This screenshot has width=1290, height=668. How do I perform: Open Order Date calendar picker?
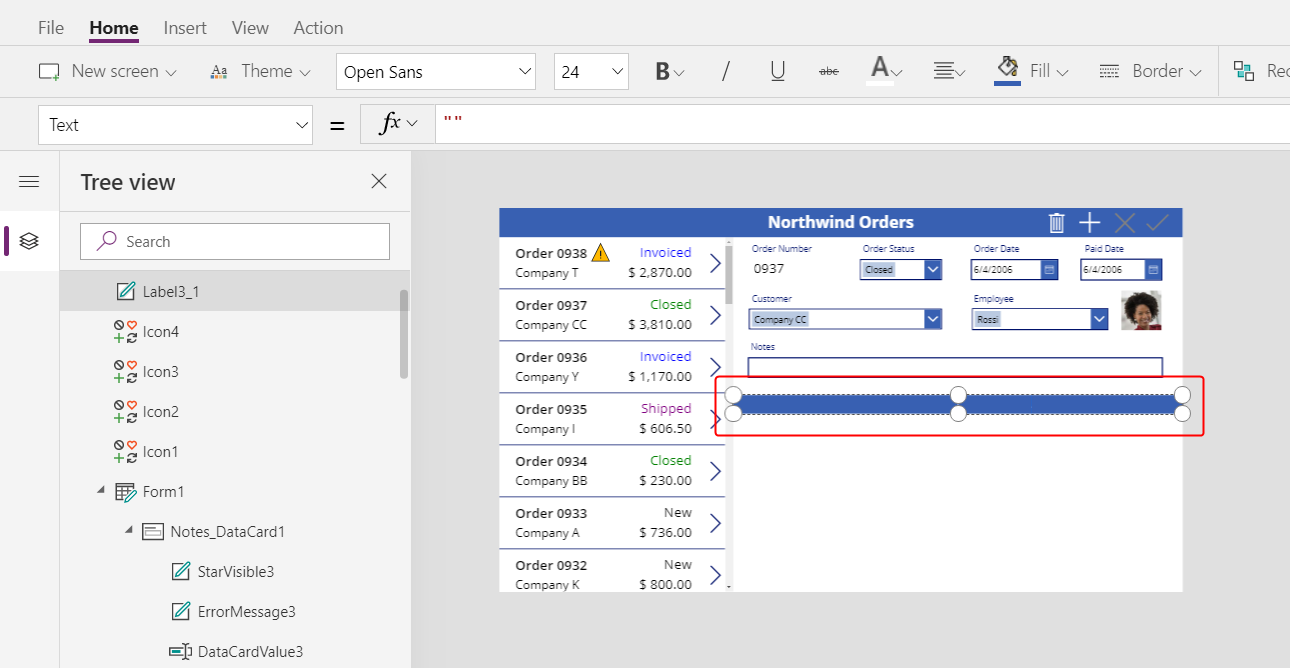(1049, 270)
